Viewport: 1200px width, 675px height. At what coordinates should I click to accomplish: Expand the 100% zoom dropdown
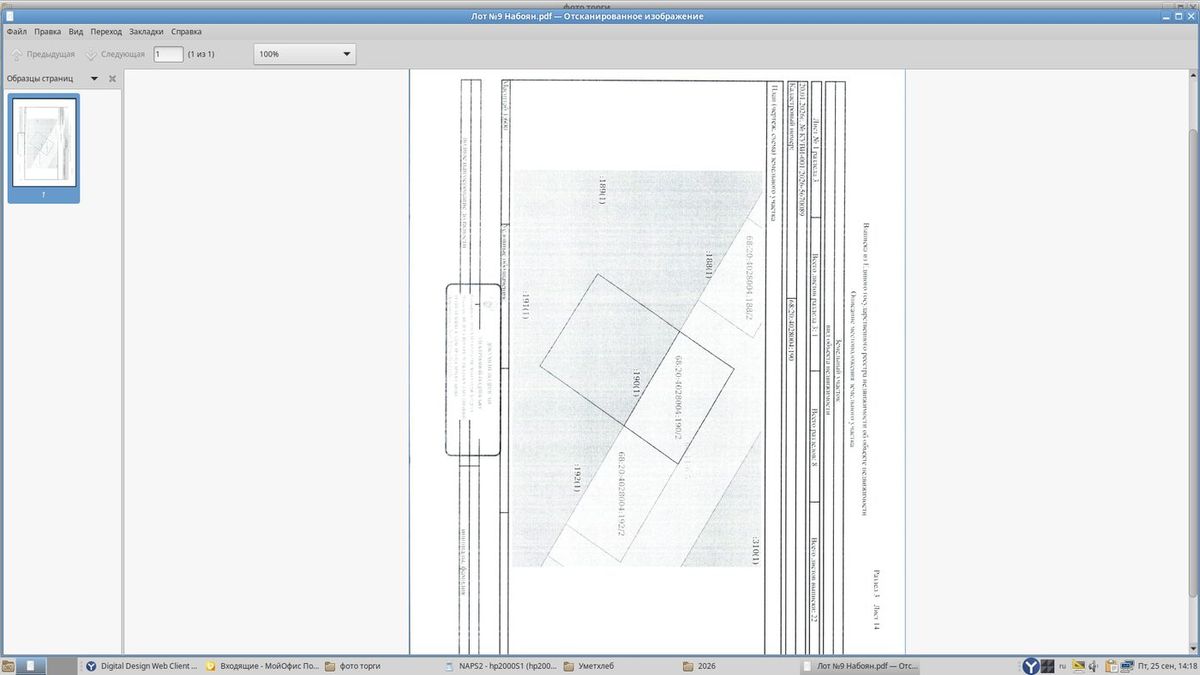(305, 54)
